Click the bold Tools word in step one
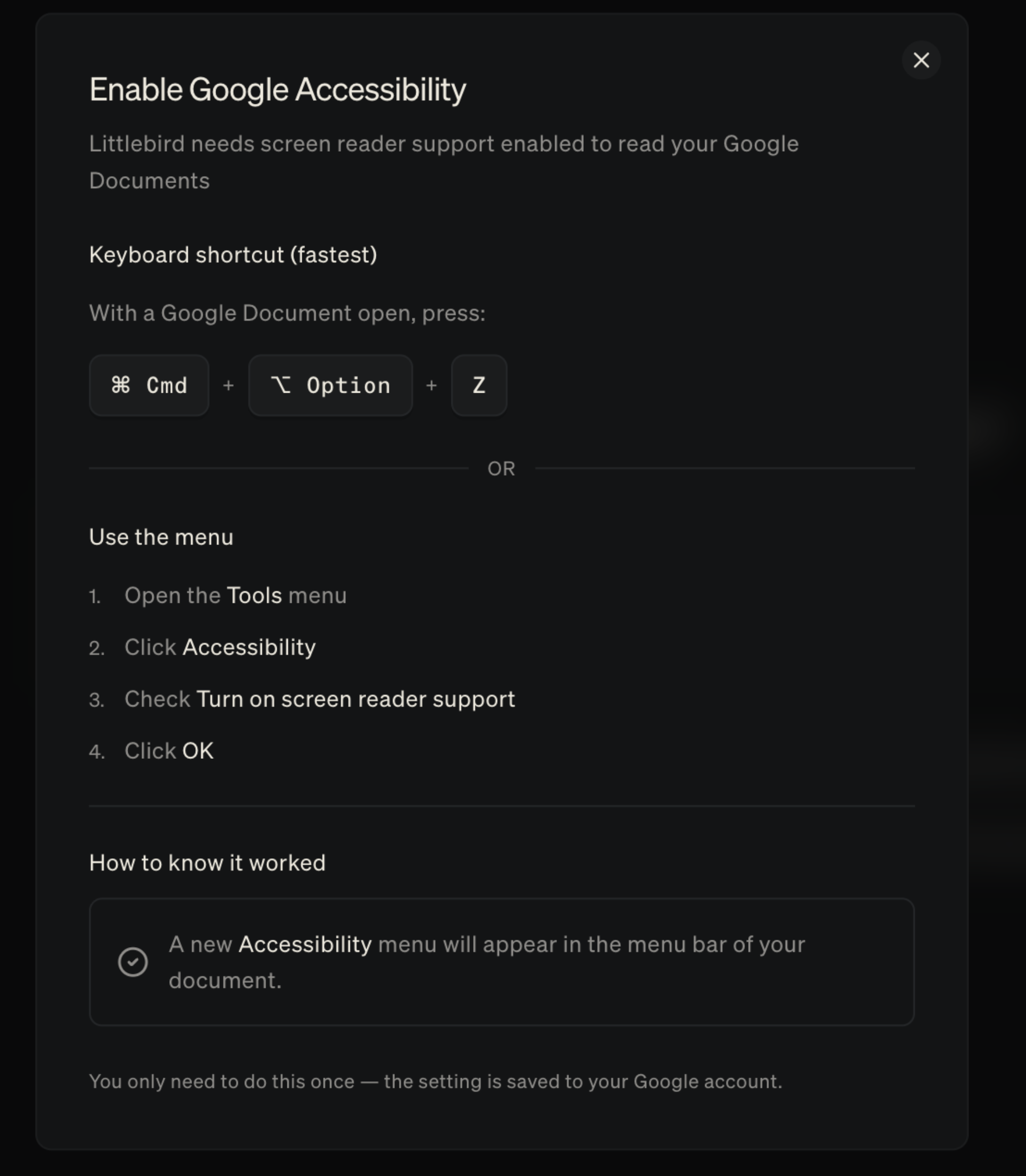Viewport: 1026px width, 1176px height. [x=254, y=595]
